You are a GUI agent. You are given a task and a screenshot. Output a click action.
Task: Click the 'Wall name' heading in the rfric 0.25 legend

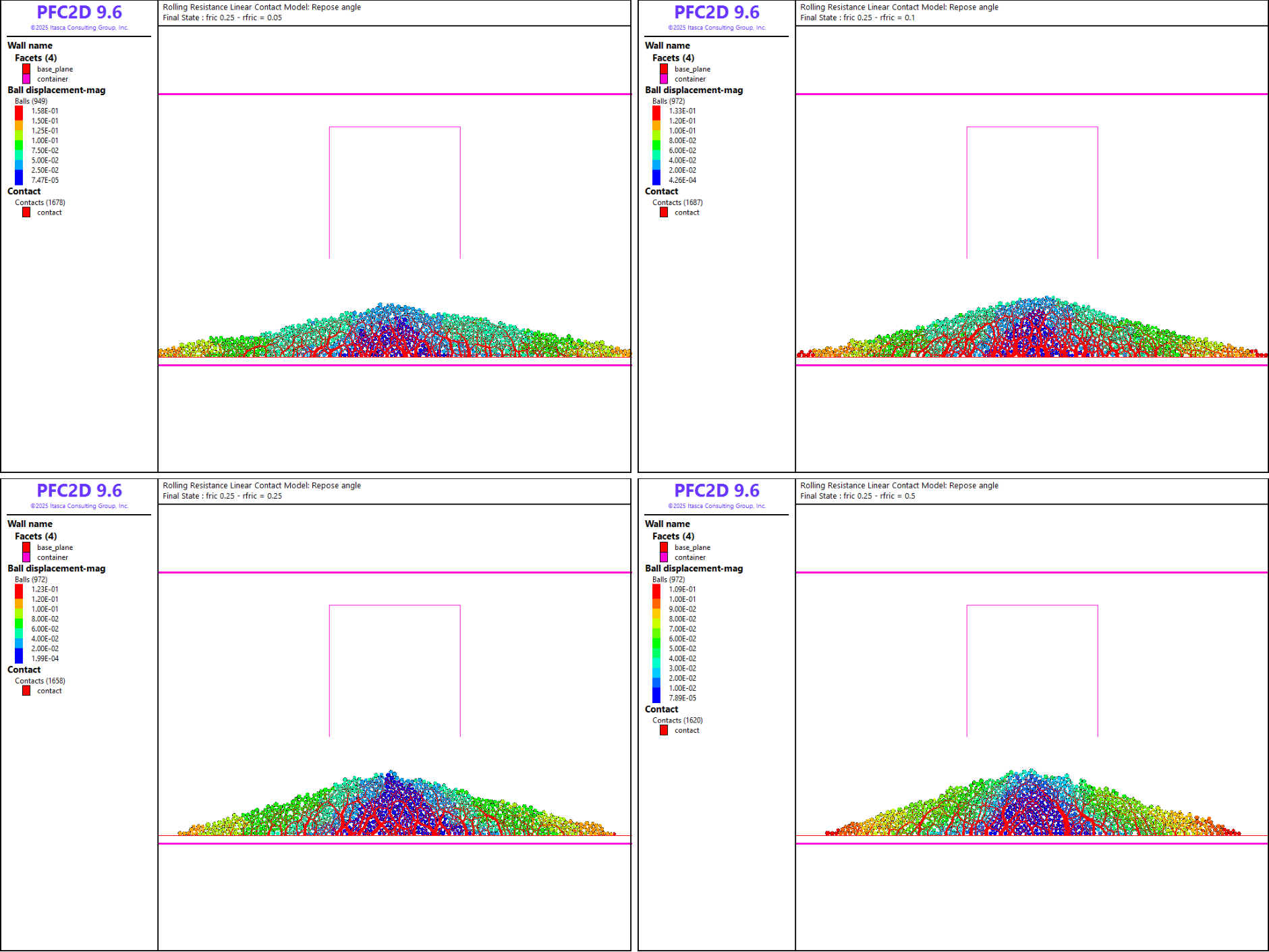click(30, 524)
